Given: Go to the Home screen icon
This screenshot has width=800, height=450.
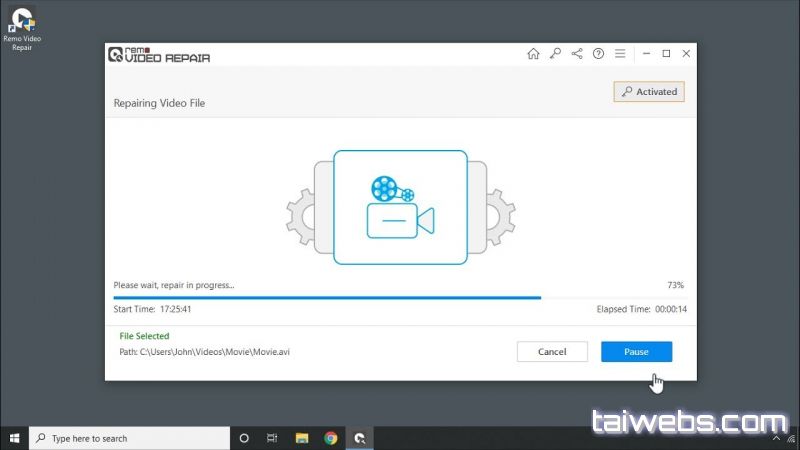Looking at the screenshot, I should click(533, 54).
